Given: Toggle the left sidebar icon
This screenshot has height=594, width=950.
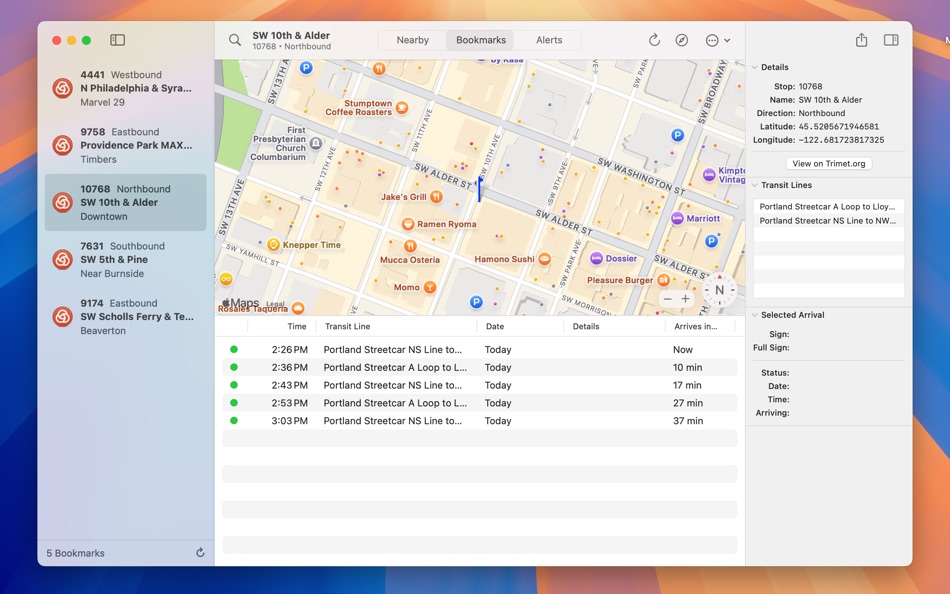Looking at the screenshot, I should pyautogui.click(x=118, y=40).
